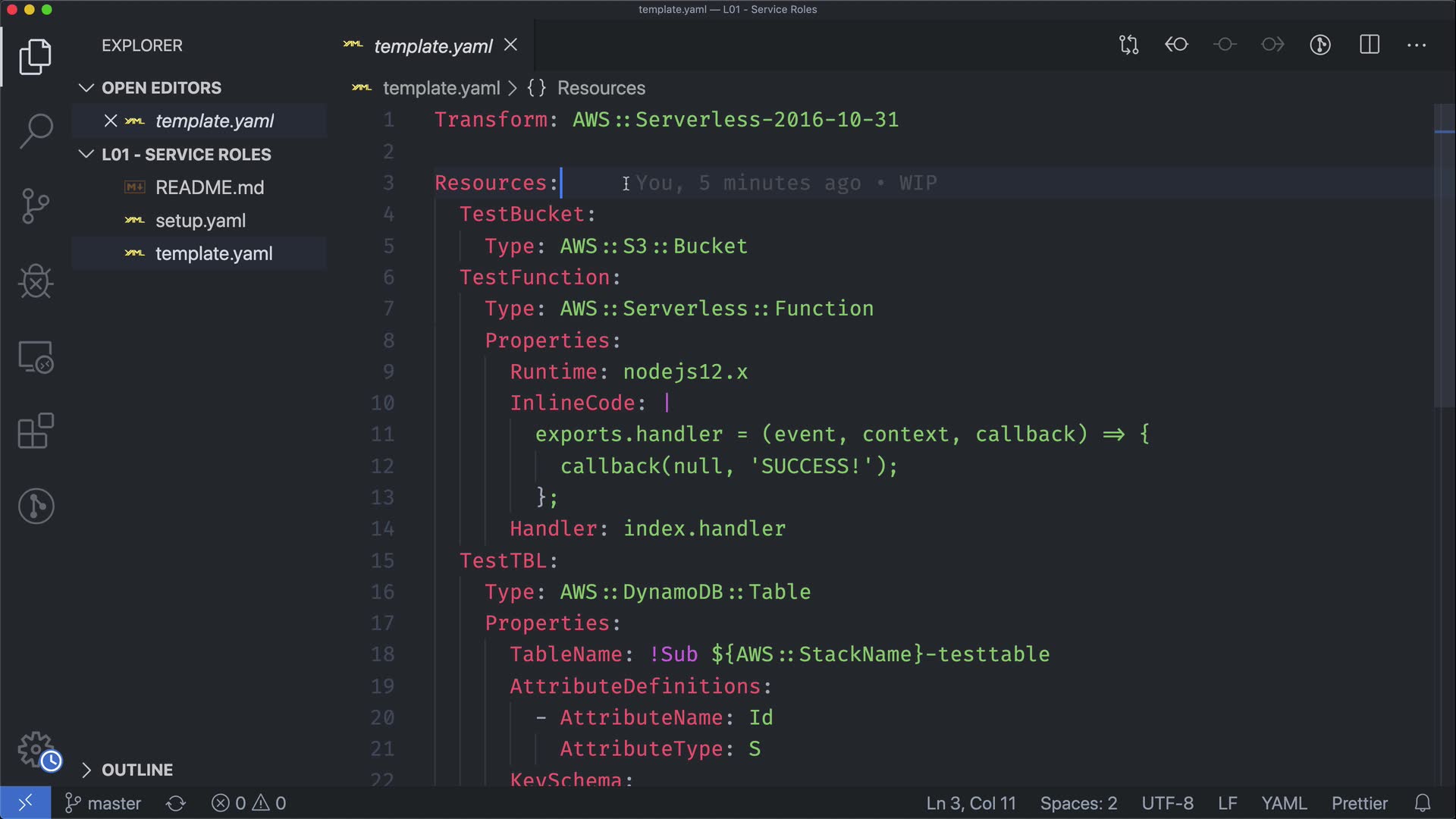Image resolution: width=1456 pixels, height=819 pixels.
Task: Open setup.yaml in the explorer
Action: click(200, 221)
